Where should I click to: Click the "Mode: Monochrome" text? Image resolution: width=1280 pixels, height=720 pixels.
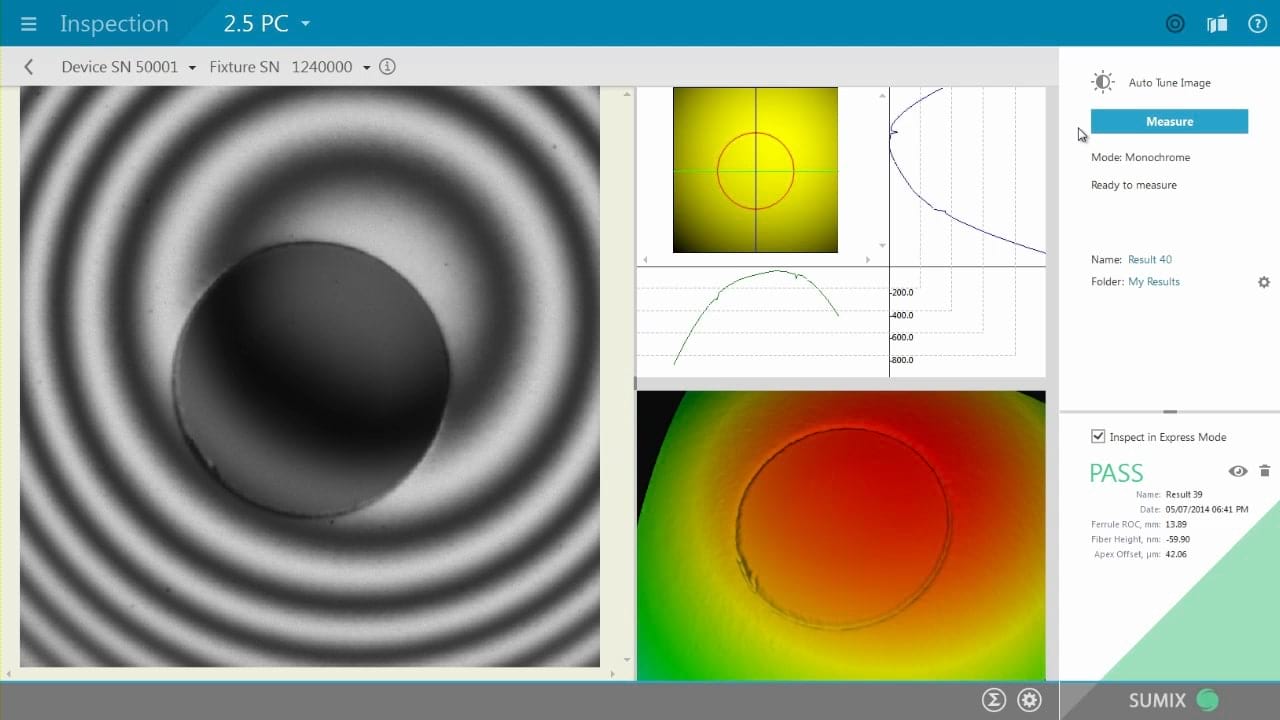(x=1140, y=157)
